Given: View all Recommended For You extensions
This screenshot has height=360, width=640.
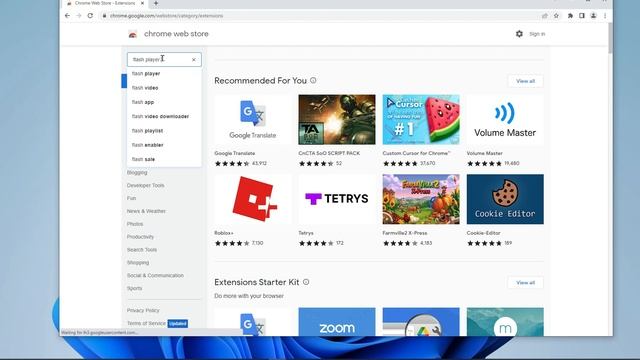Looking at the screenshot, I should click(x=525, y=81).
